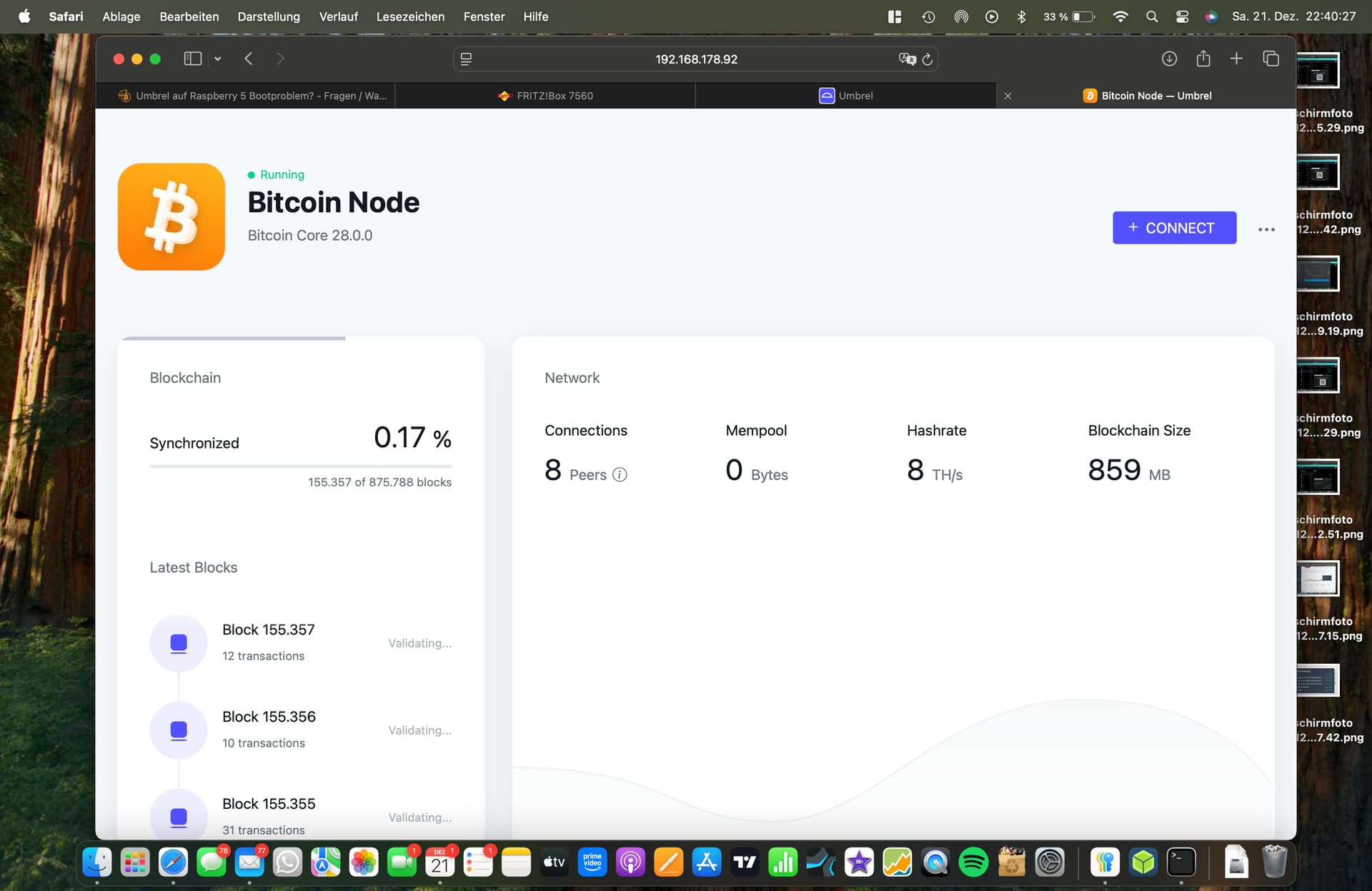Click the 155.357 of 875.788 blocks text

point(379,482)
